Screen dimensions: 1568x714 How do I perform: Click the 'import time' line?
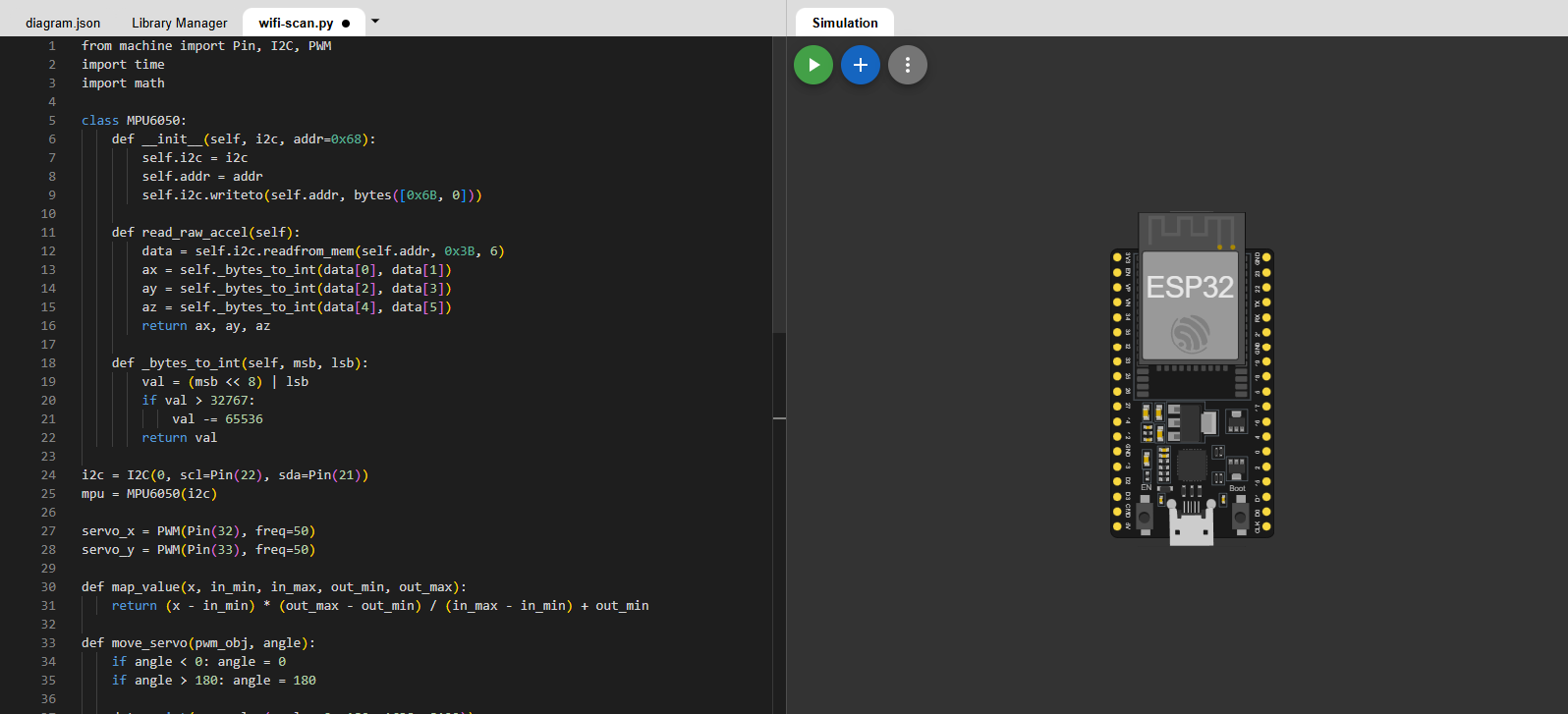point(123,65)
